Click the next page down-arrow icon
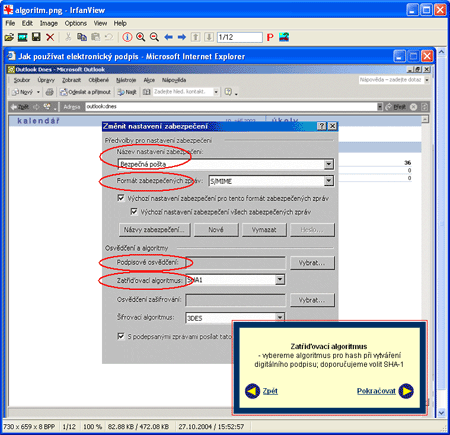Image resolution: width=450 pixels, height=435 pixels. (209, 37)
